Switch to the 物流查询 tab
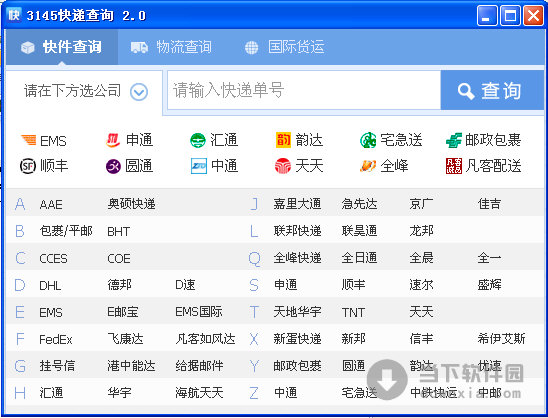Image resolution: width=548 pixels, height=418 pixels. (x=171, y=47)
